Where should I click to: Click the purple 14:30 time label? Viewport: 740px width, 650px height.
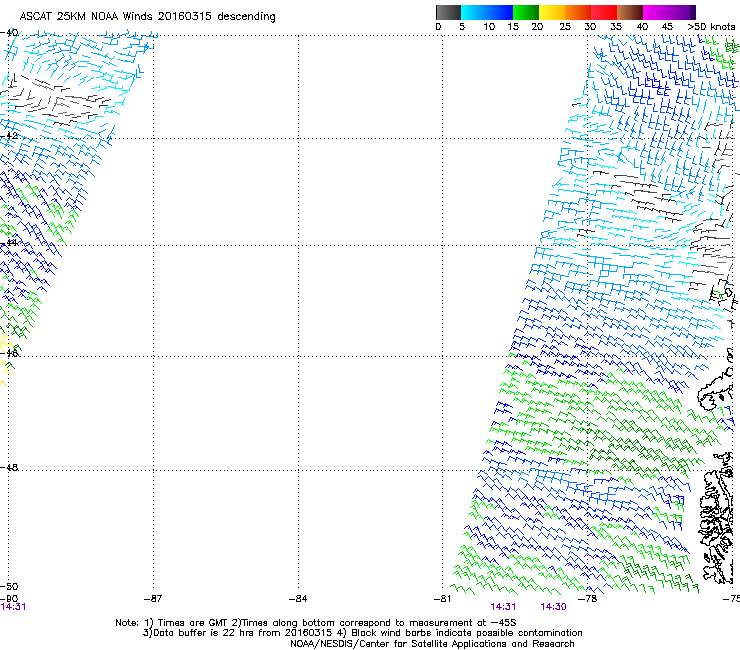(553, 607)
